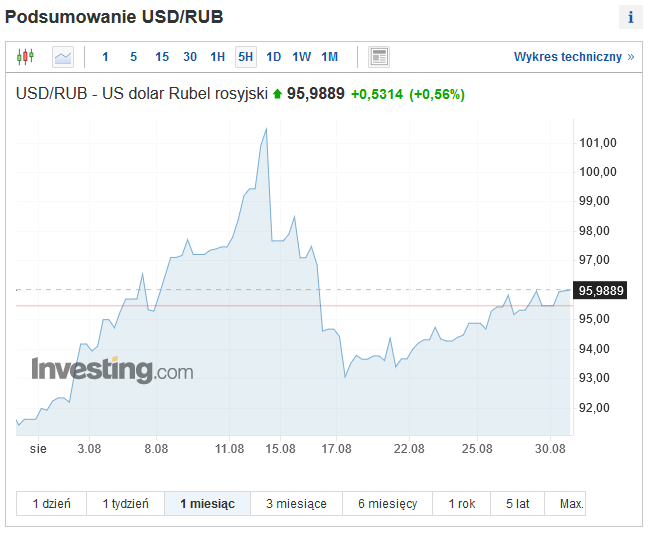Viewport: 655px width, 537px height.
Task: Click the news overlay table icon
Action: [379, 57]
